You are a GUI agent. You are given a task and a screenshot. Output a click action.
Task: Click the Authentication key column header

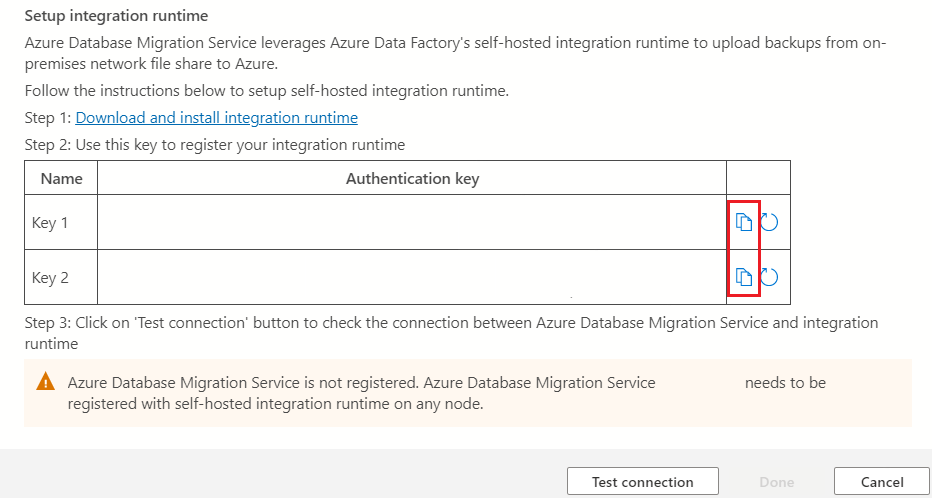412,179
